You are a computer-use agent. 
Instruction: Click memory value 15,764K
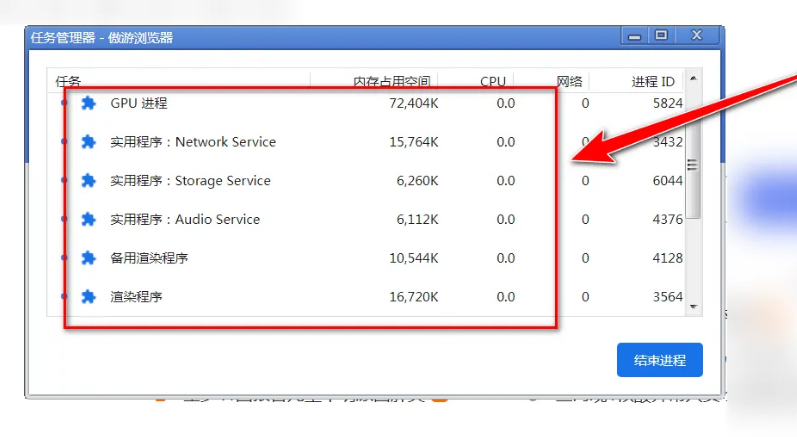tap(413, 142)
